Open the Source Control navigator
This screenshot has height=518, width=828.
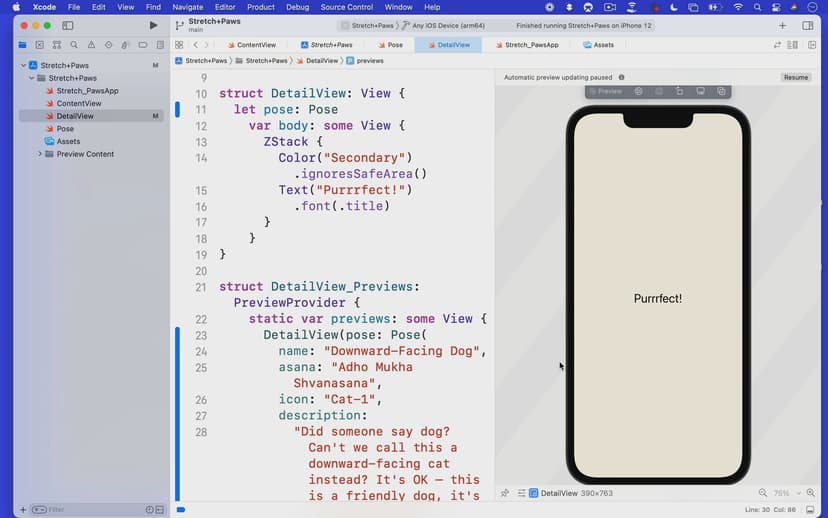[x=40, y=45]
